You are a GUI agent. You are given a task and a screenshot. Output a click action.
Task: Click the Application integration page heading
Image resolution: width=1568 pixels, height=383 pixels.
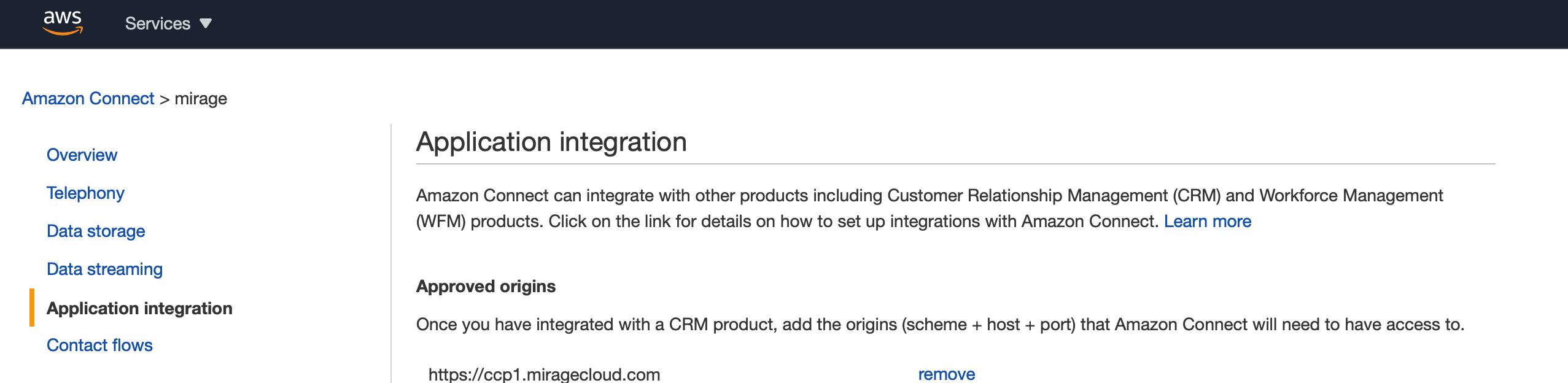click(x=551, y=142)
